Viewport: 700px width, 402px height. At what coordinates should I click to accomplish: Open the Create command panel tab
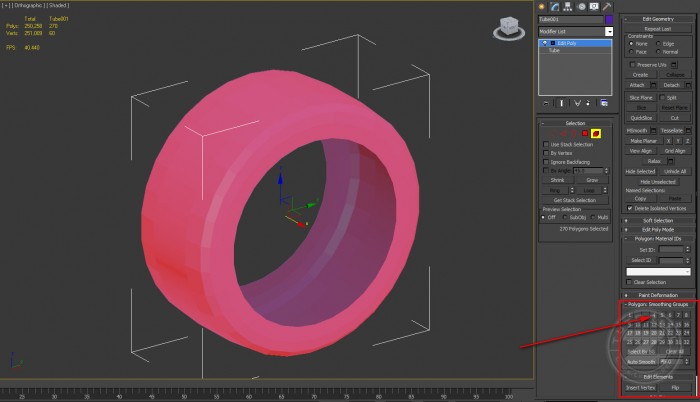(543, 6)
